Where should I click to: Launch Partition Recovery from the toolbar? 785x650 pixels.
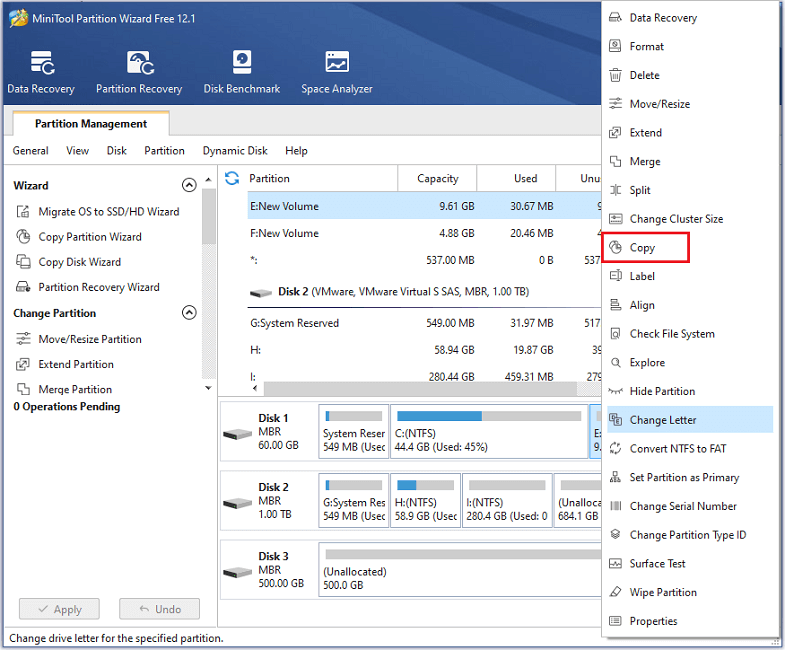coord(139,72)
